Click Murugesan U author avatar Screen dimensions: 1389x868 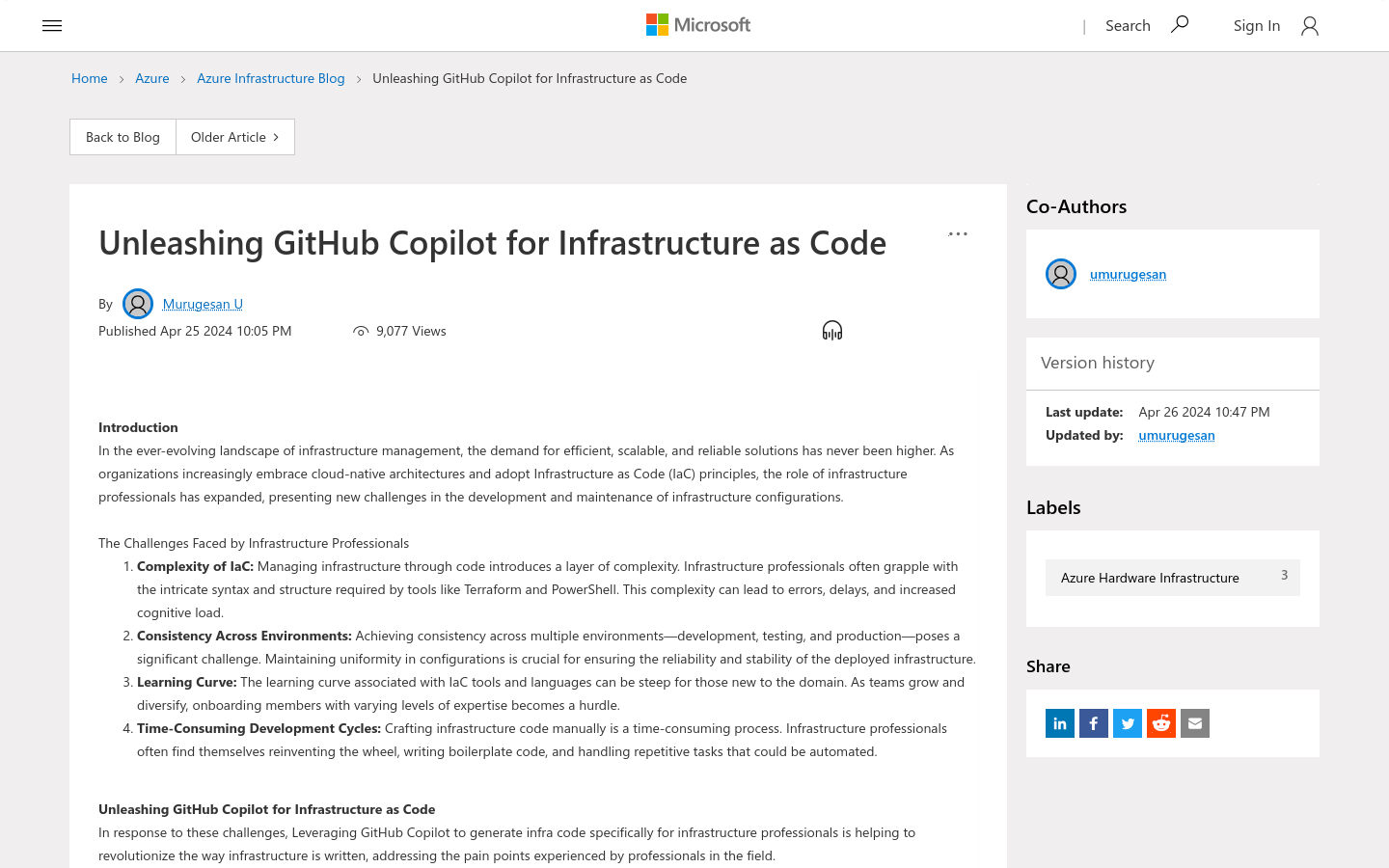(138, 304)
